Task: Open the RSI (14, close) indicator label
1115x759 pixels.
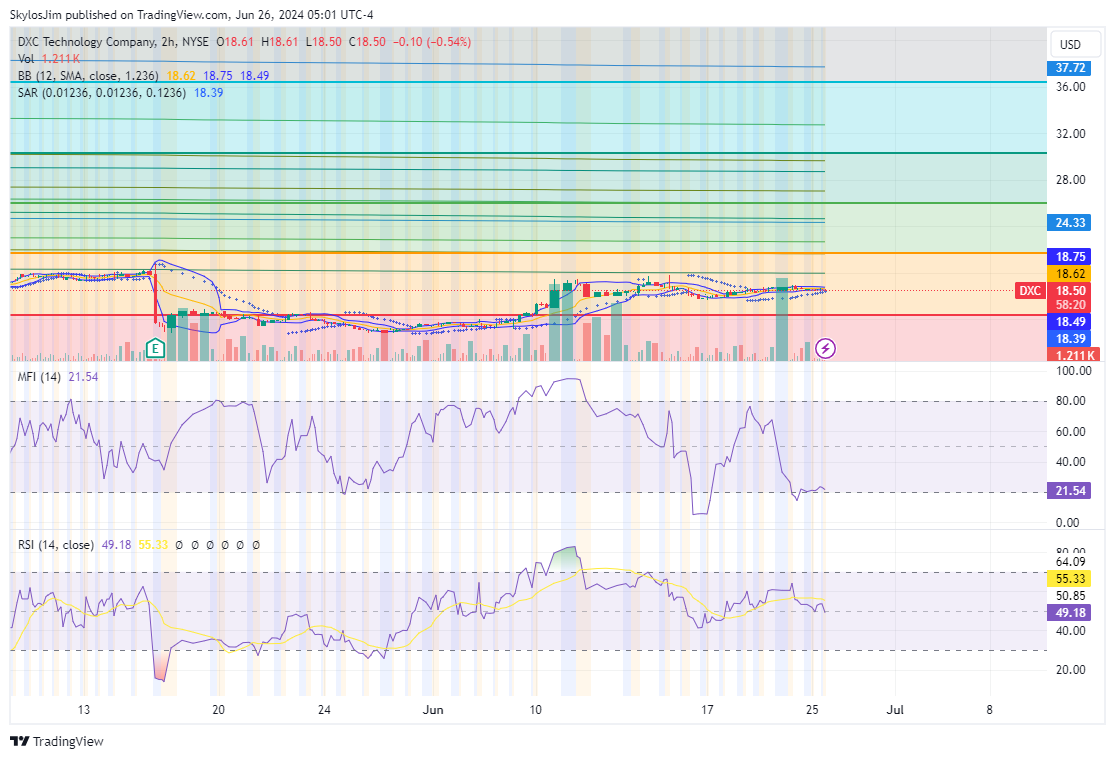Action: coord(56,545)
